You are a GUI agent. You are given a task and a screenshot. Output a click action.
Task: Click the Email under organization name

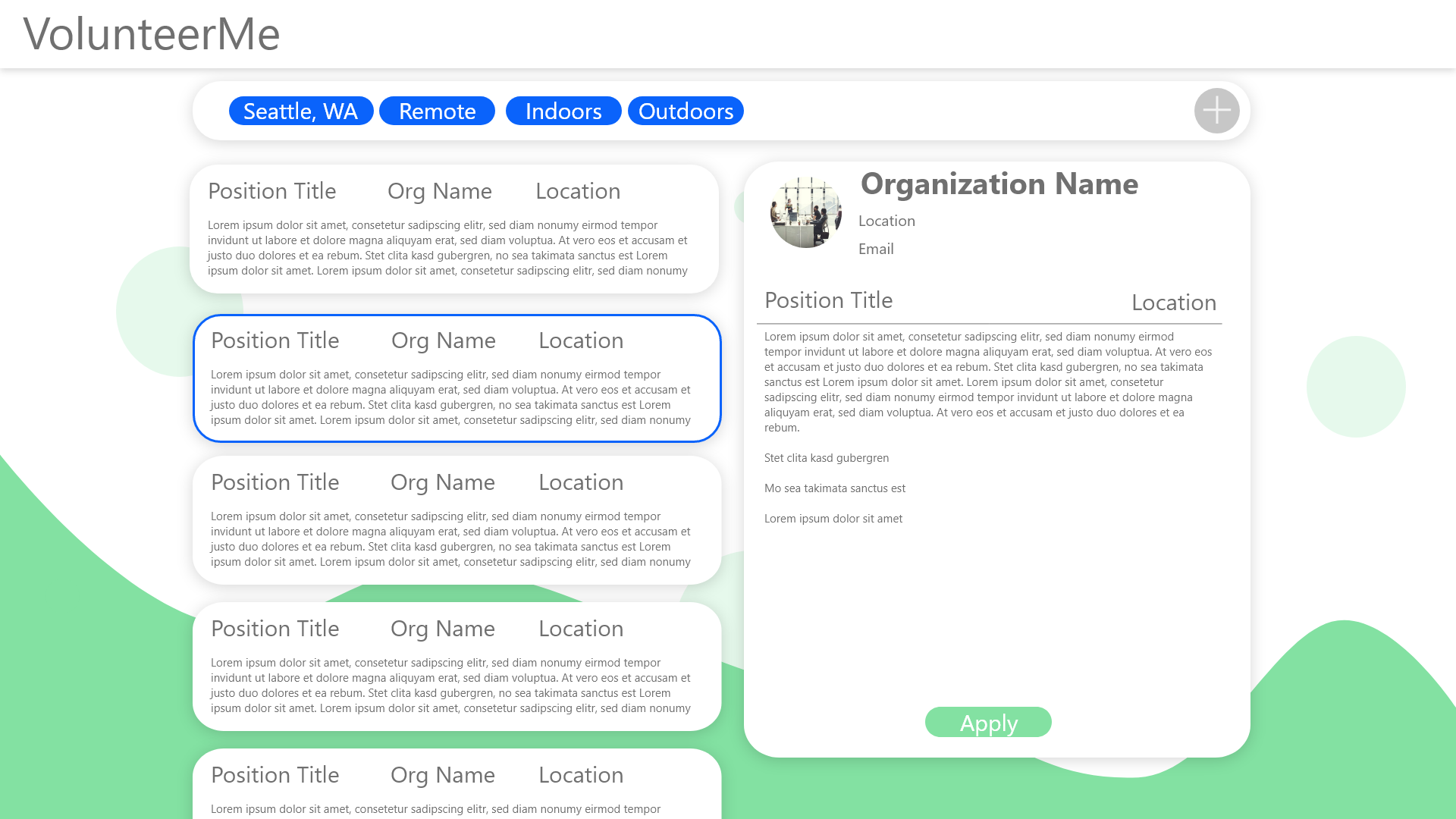876,249
